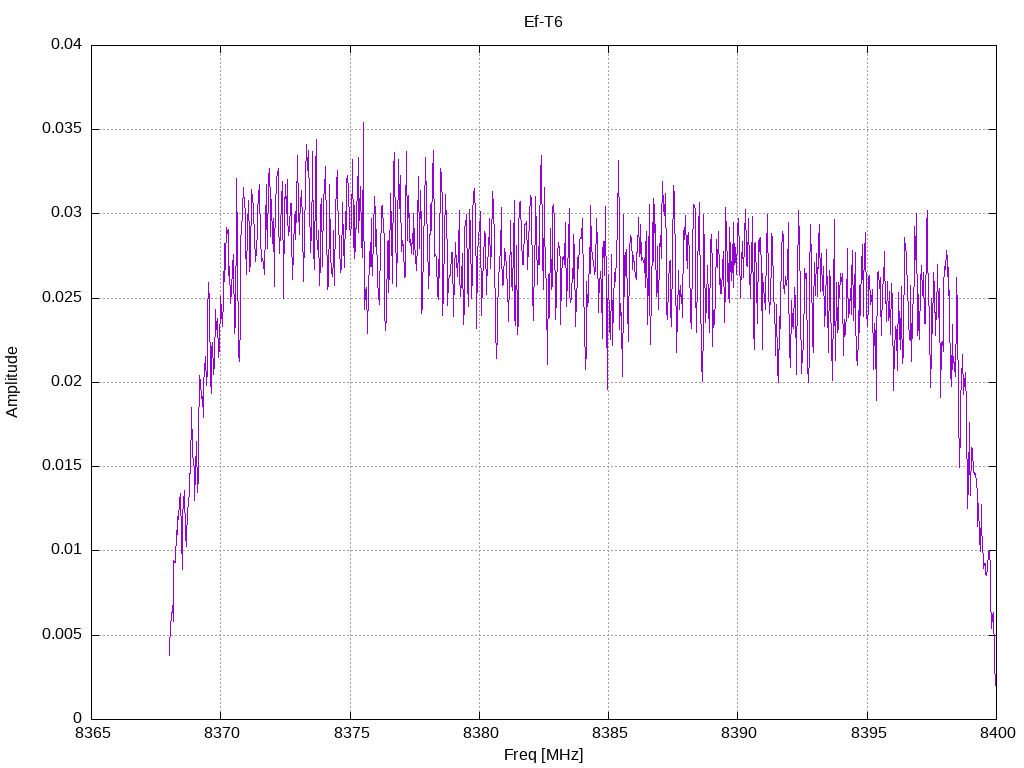Select the 'Amplitude' y-axis label
Screen dimensions: 1024x768
tap(12, 382)
